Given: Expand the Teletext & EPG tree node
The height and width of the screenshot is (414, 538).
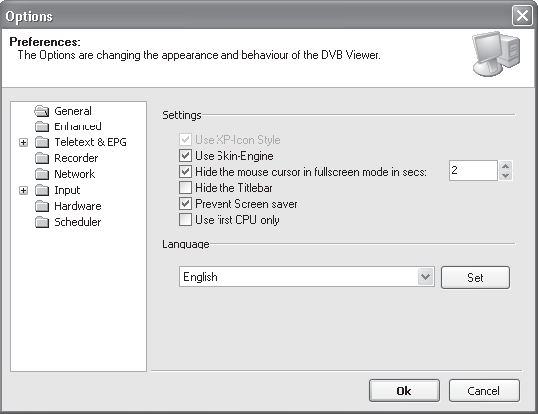Looking at the screenshot, I should pyautogui.click(x=23, y=142).
